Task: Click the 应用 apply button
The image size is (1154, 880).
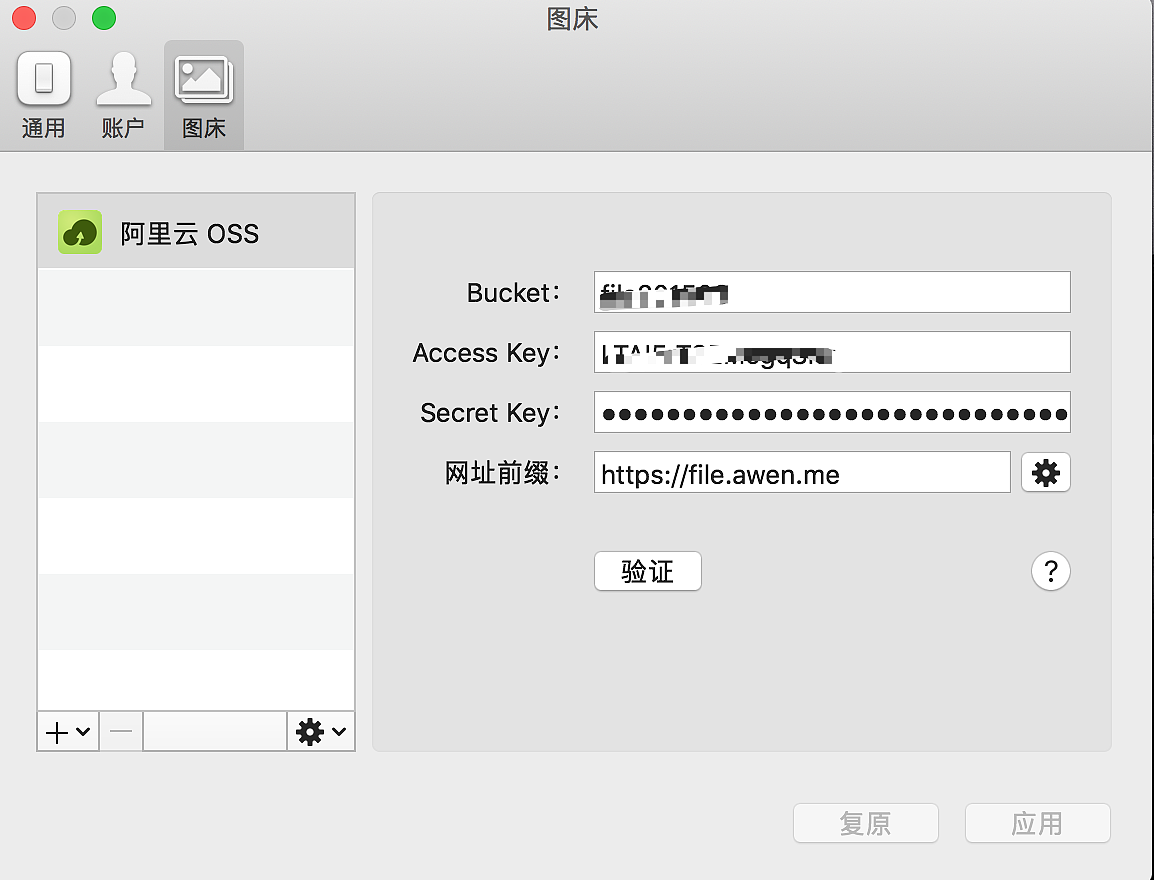Action: tap(1037, 823)
